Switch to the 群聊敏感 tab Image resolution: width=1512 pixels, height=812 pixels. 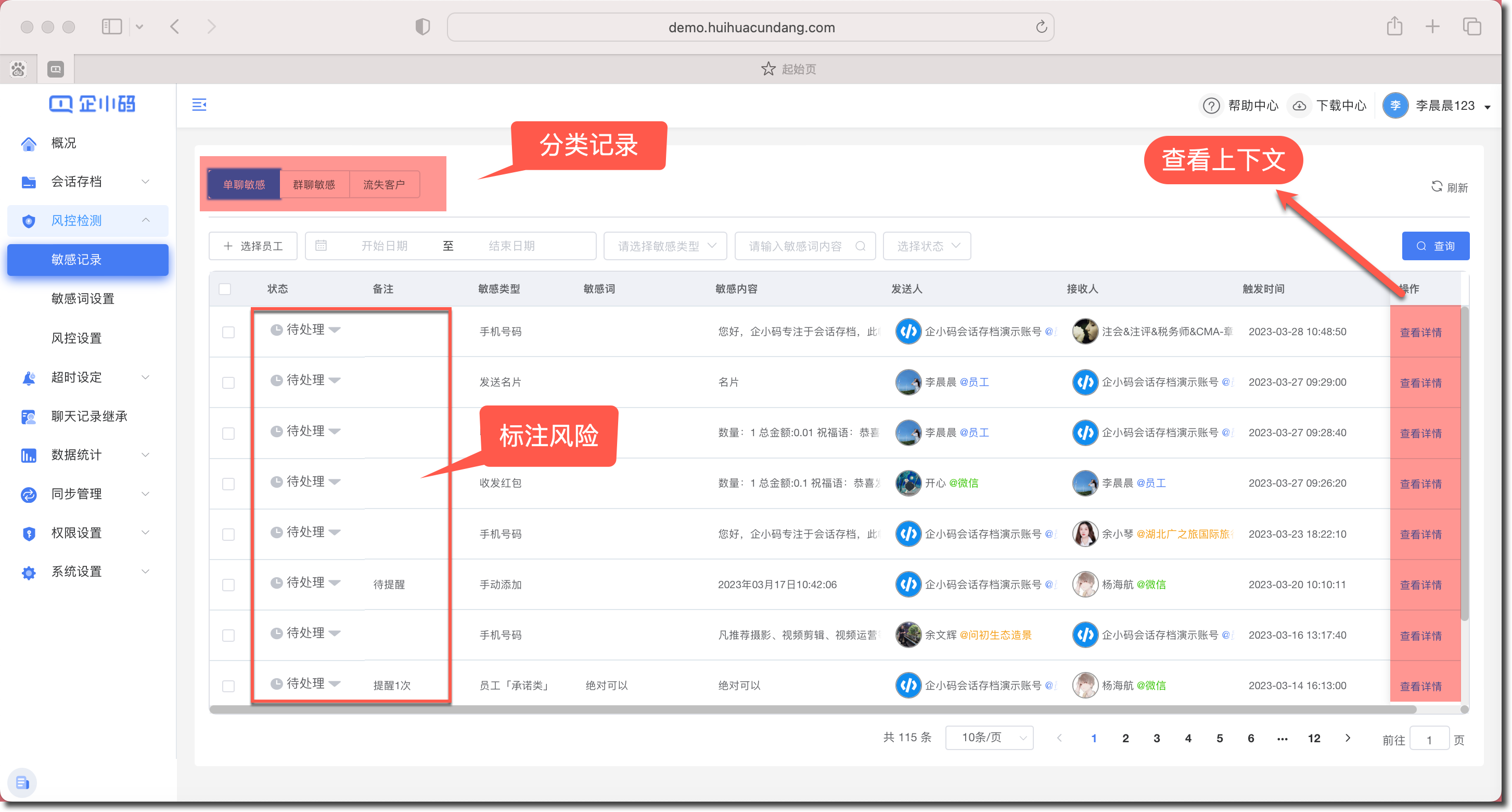coord(314,184)
